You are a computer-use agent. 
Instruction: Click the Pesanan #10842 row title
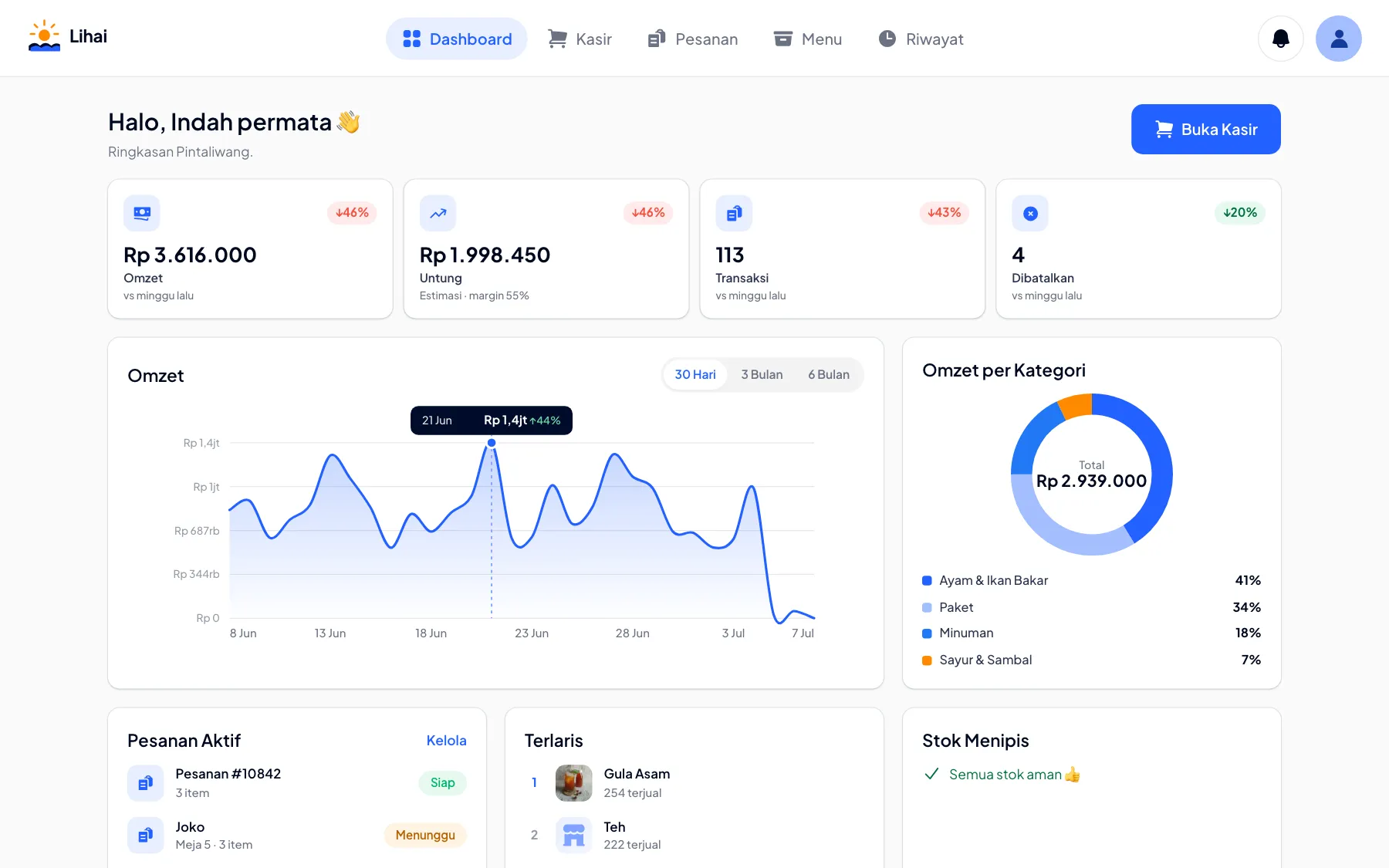tap(228, 774)
